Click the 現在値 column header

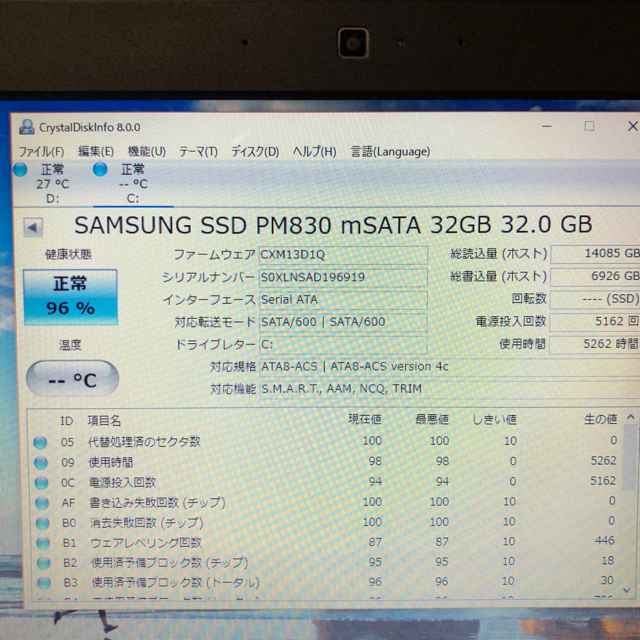pos(364,419)
